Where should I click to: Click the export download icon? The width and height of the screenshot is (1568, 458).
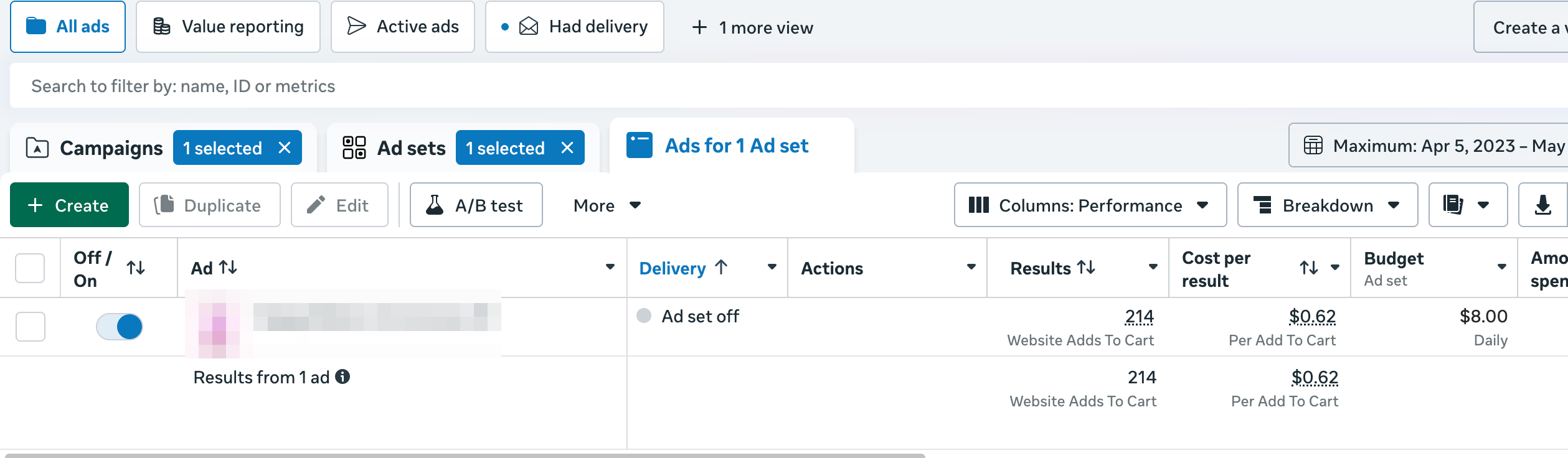pos(1543,205)
